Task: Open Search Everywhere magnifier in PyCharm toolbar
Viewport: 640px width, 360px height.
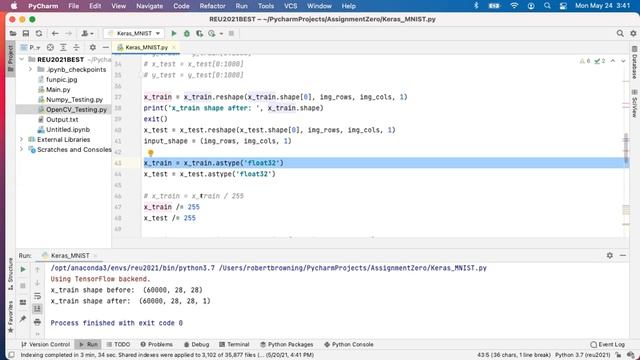Action: click(x=620, y=33)
